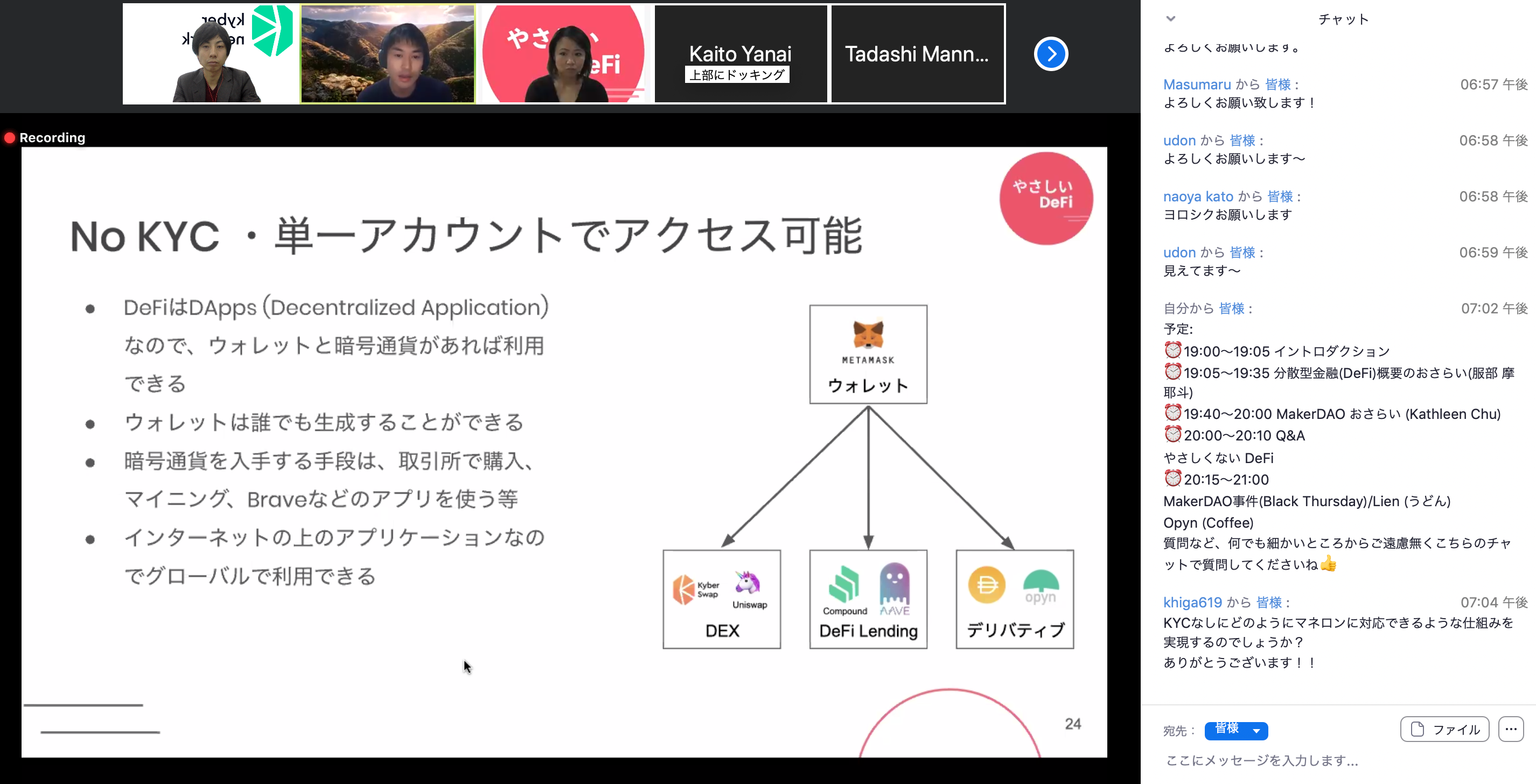This screenshot has width=1536, height=784.
Task: Click opyn umbrella logo
Action: [x=1041, y=587]
